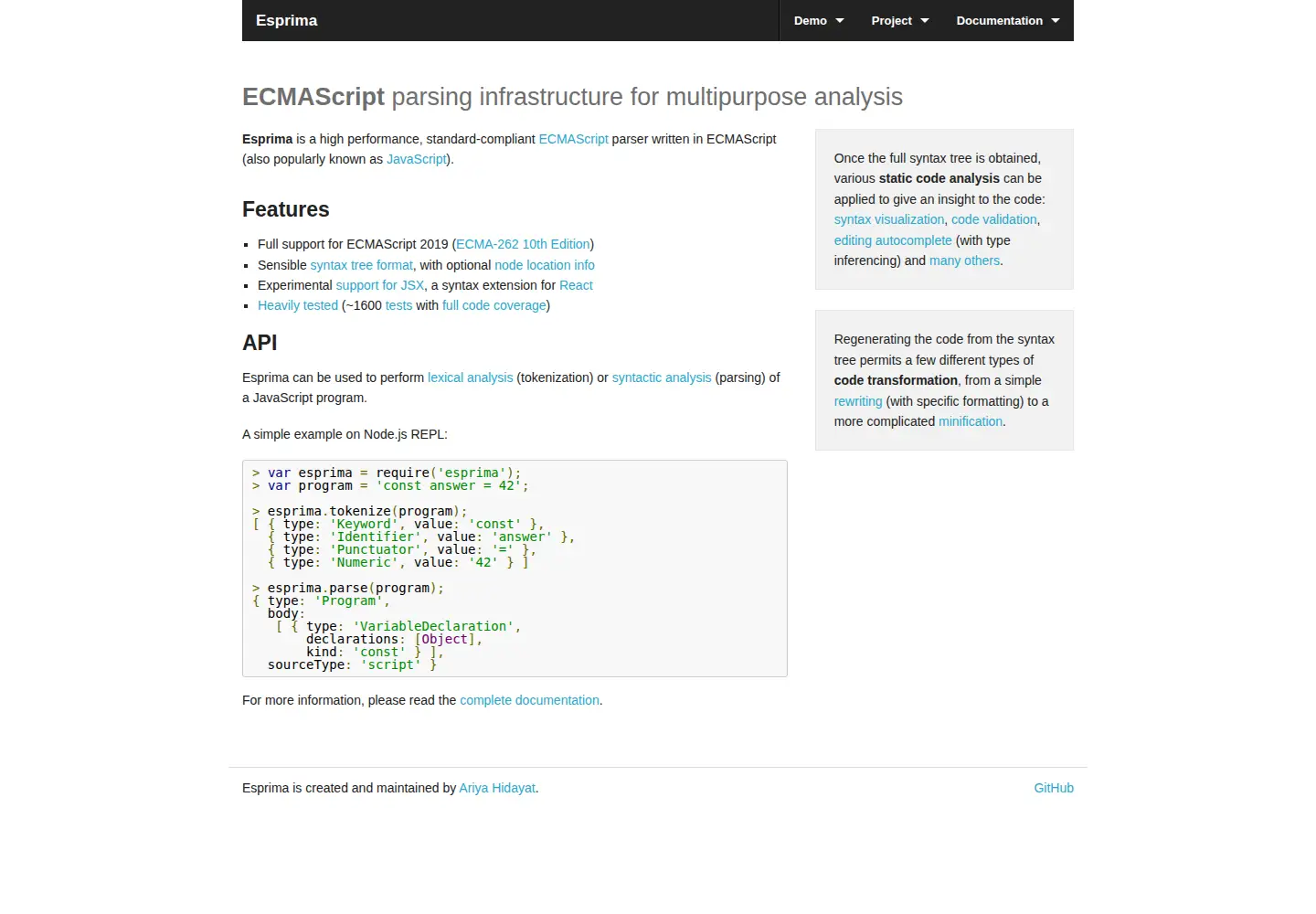Follow the support for JSX link
The width and height of the screenshot is (1316, 914).
coord(380,285)
